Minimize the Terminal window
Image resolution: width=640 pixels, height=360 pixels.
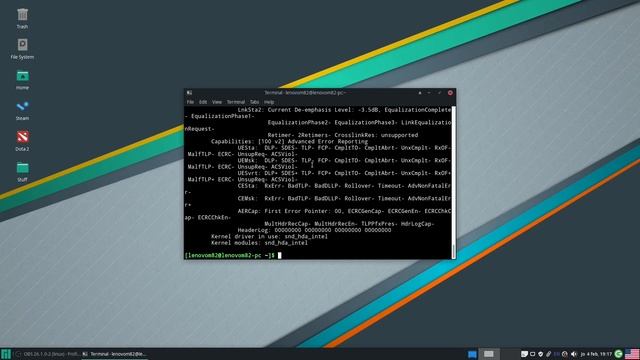pos(429,93)
